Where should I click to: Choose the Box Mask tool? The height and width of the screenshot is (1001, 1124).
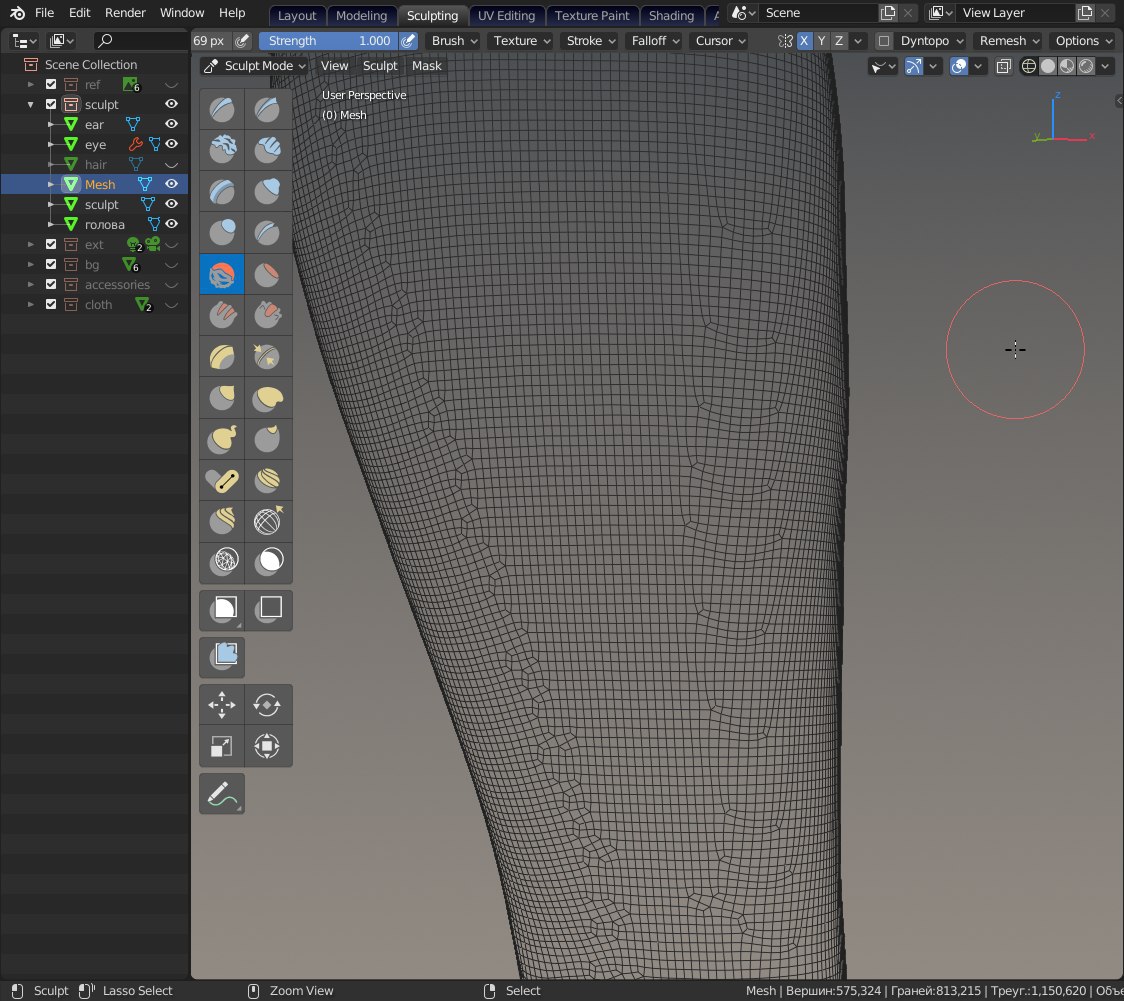point(222,609)
